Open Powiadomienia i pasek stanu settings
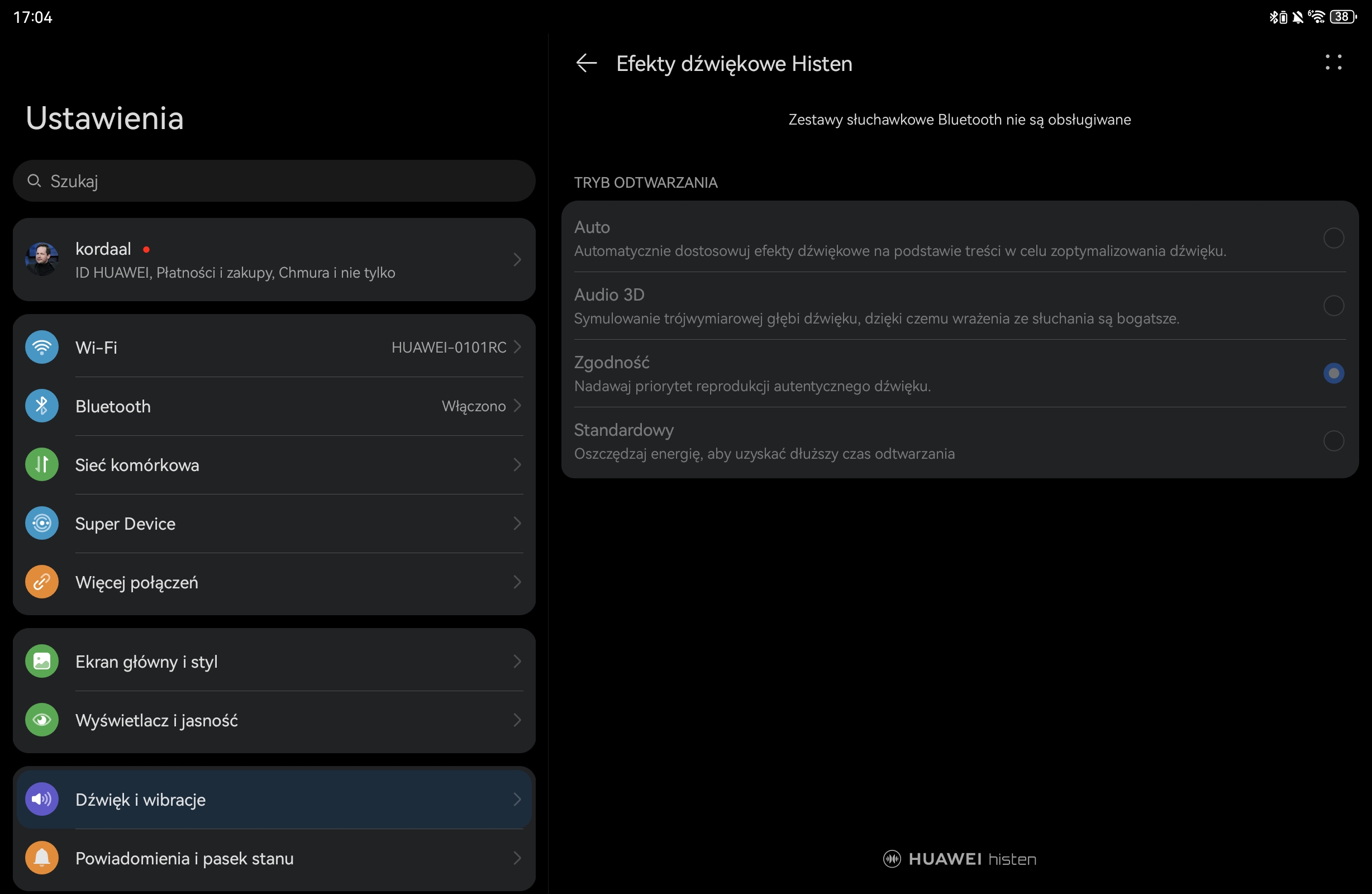This screenshot has width=1372, height=894. click(274, 858)
